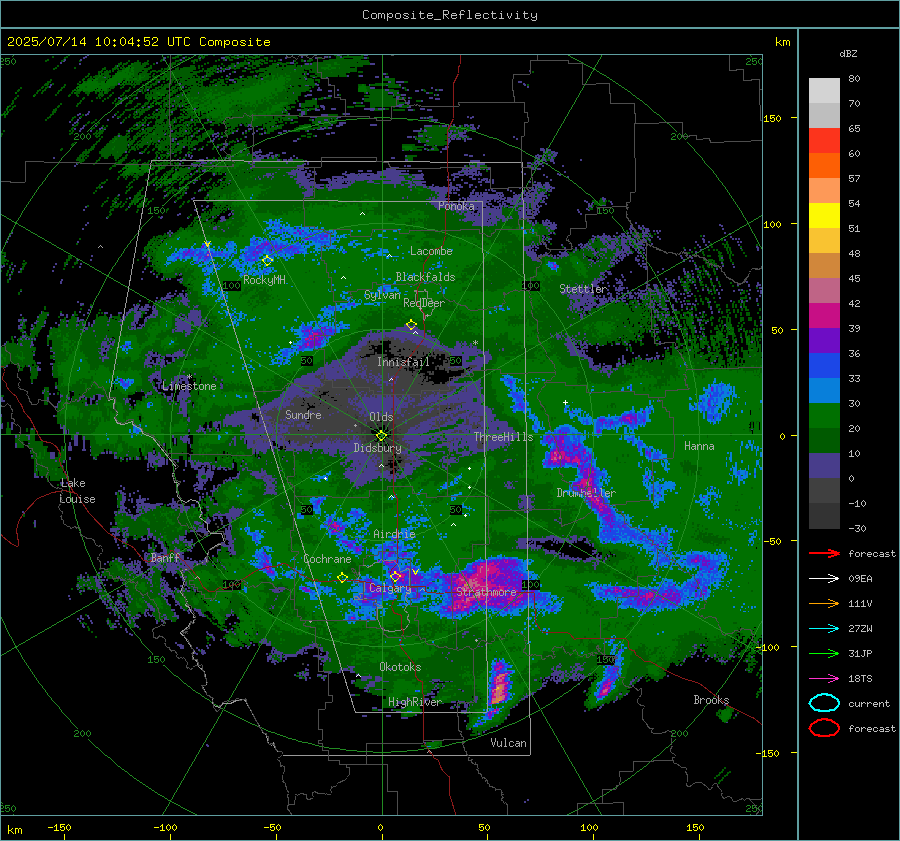Click the Limestone label
The height and width of the screenshot is (841, 900).
[x=189, y=386]
